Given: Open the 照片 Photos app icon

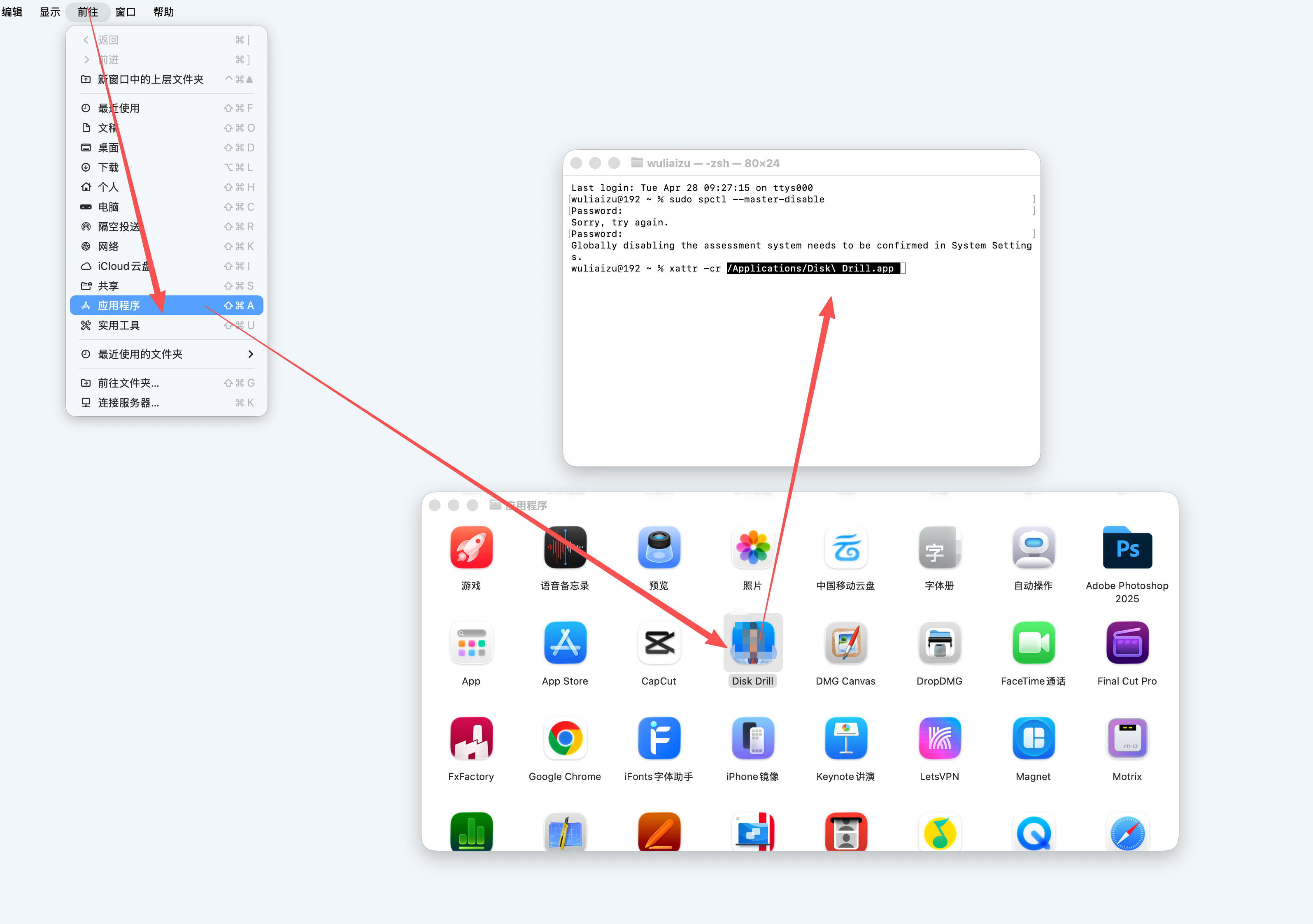Looking at the screenshot, I should [752, 548].
